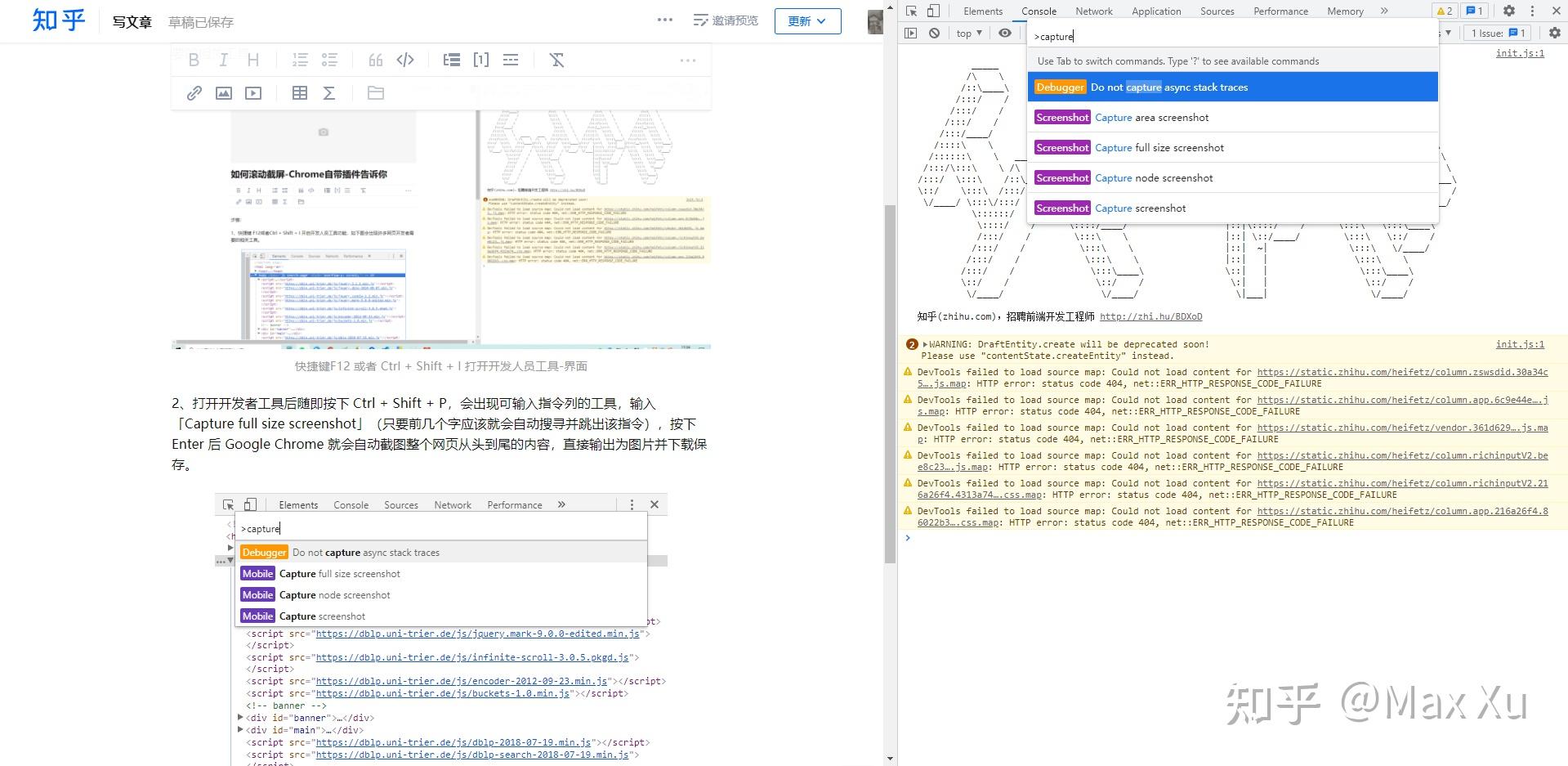
Task: Insert a numbered list
Action: (300, 60)
